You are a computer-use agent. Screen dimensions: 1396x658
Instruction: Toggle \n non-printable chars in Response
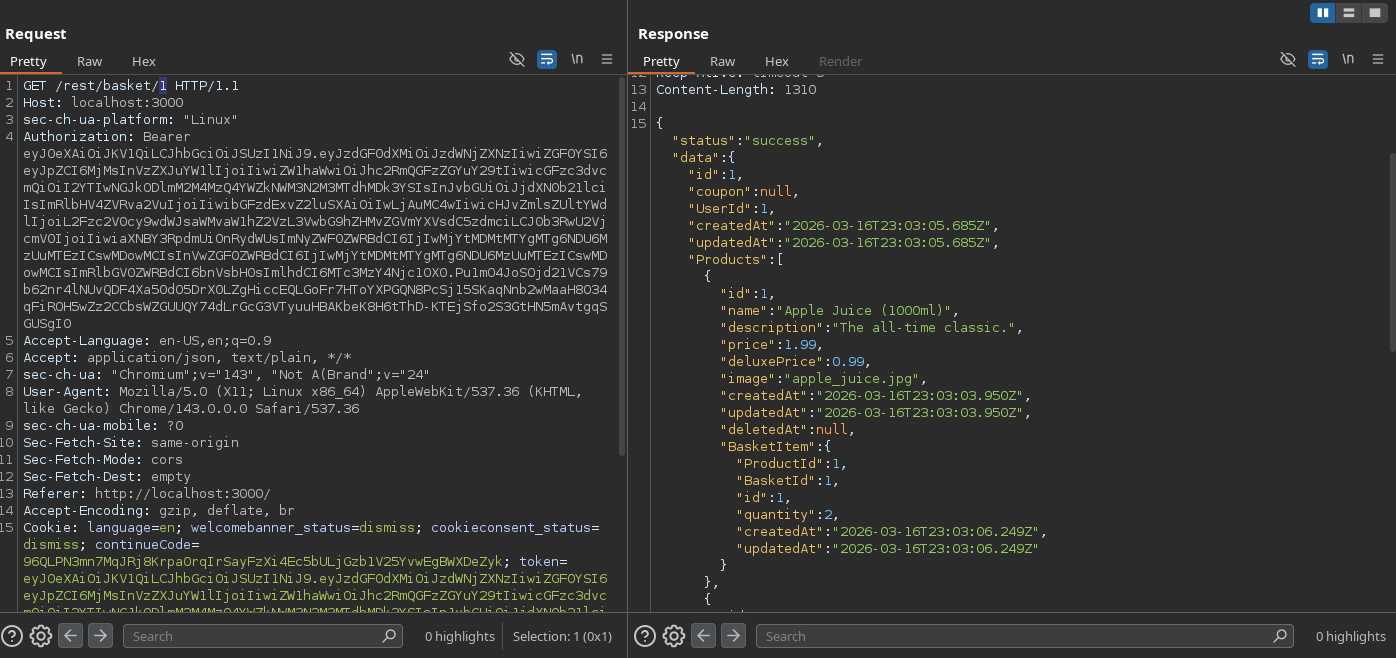point(1348,60)
